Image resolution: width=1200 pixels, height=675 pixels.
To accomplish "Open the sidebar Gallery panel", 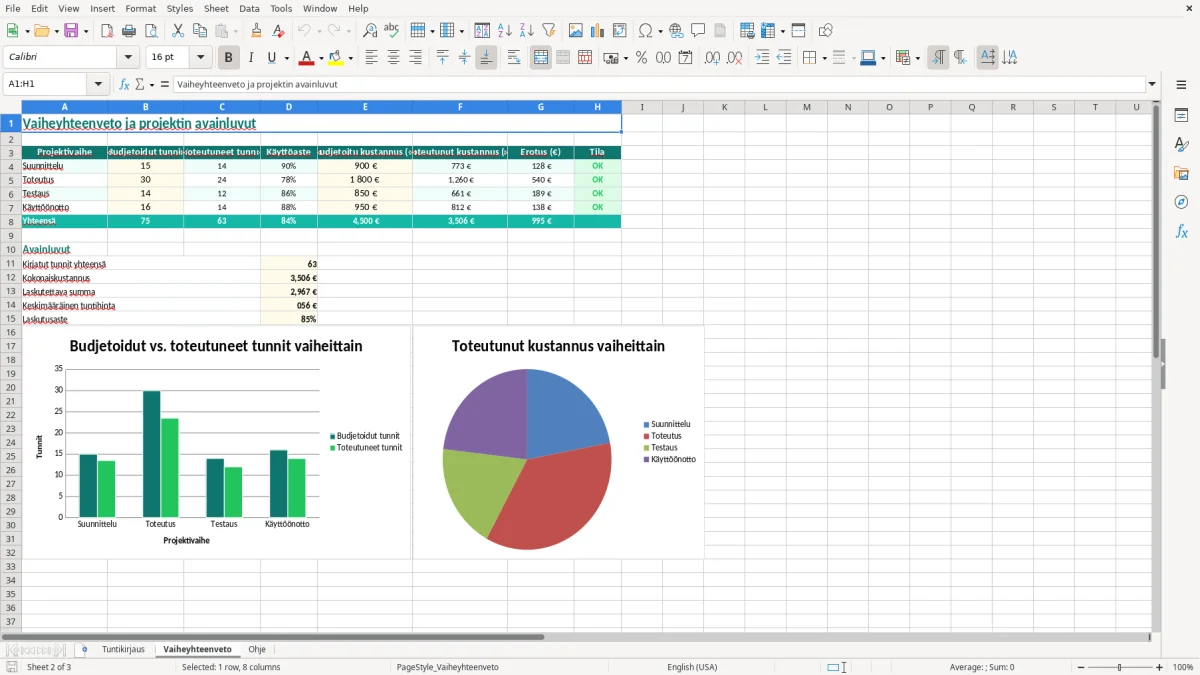I will 1181,173.
